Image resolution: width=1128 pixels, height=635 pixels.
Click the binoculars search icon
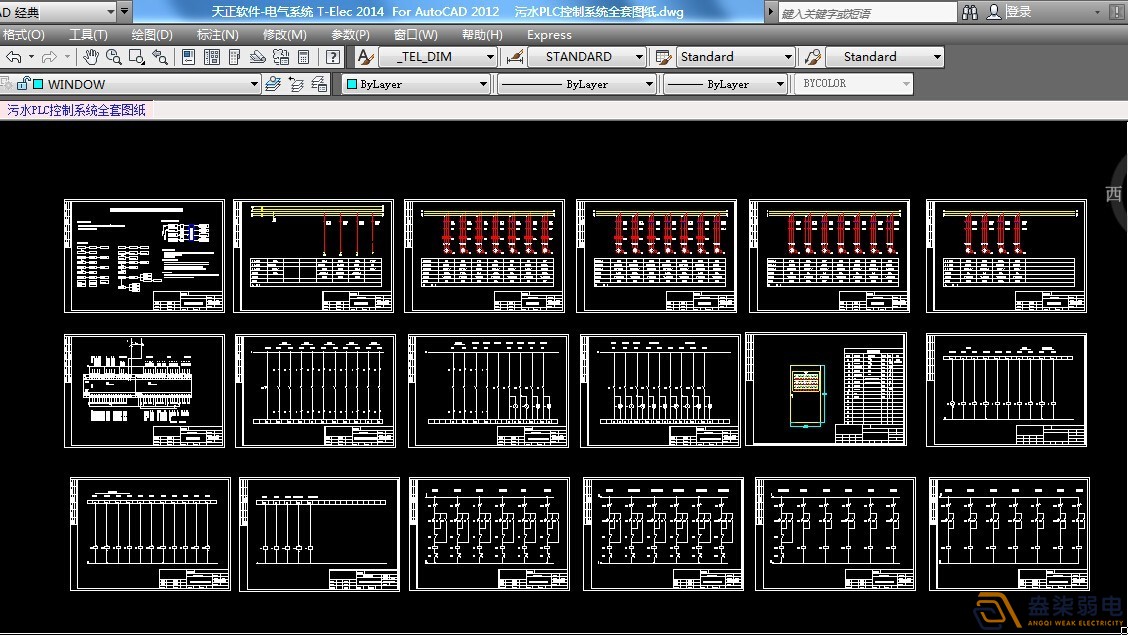click(x=970, y=12)
